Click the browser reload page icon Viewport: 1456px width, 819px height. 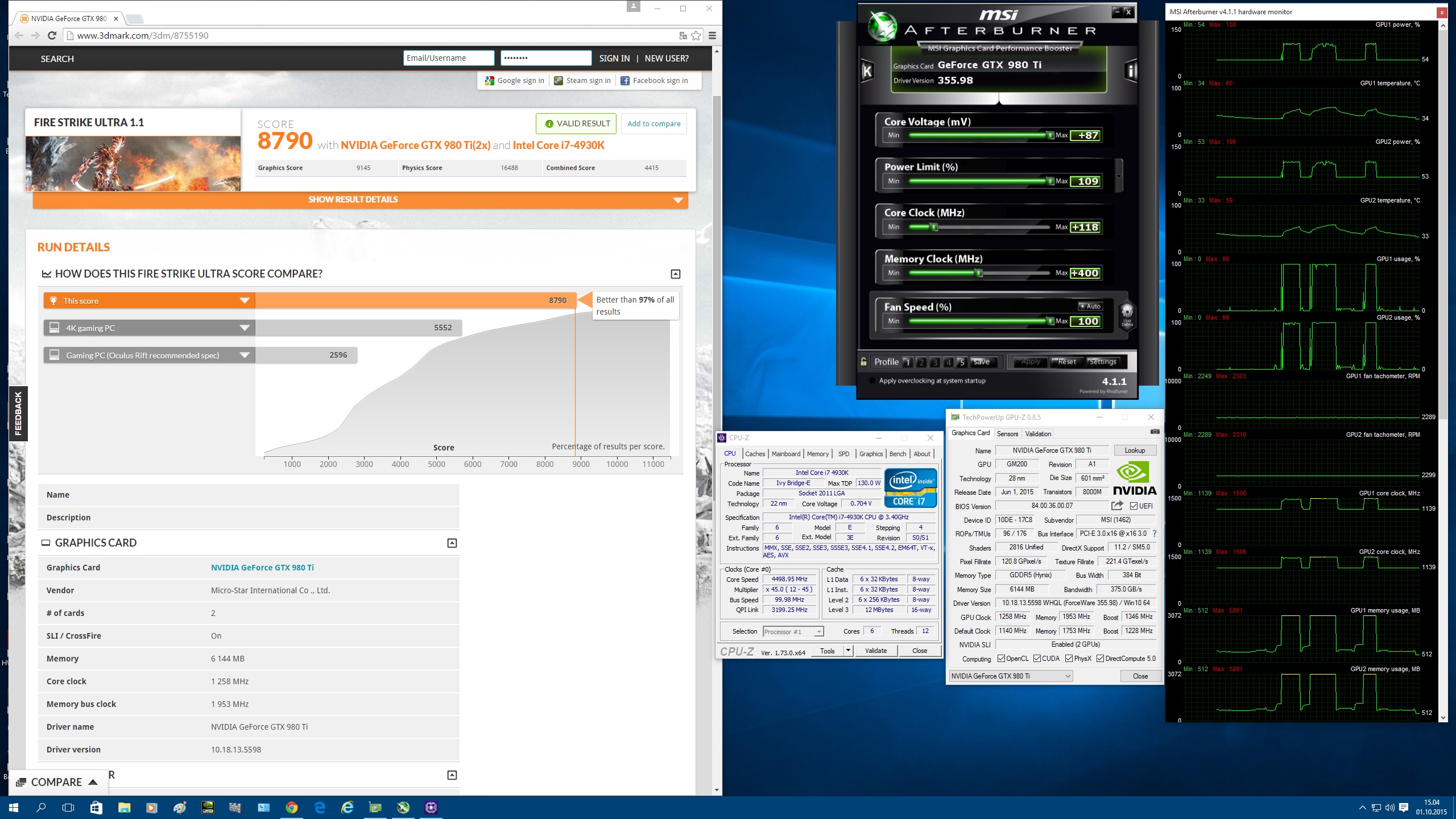point(52,35)
